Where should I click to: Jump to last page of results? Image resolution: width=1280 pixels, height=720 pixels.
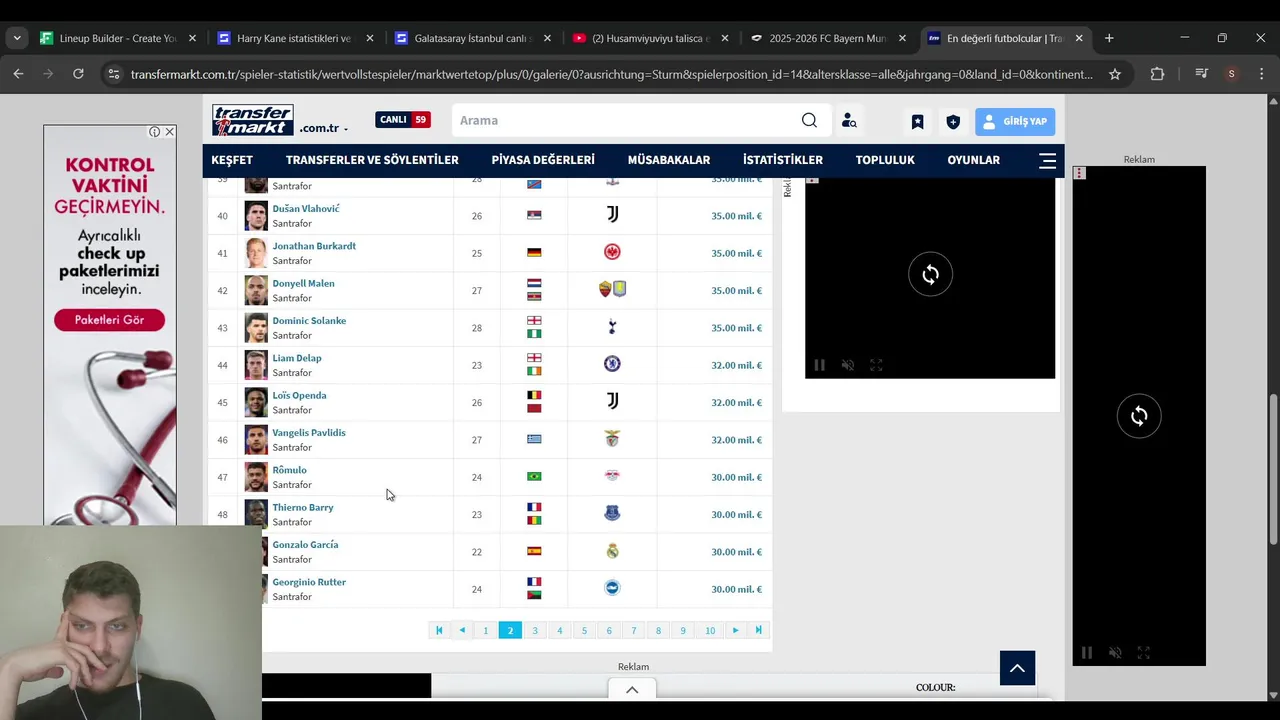coord(758,630)
